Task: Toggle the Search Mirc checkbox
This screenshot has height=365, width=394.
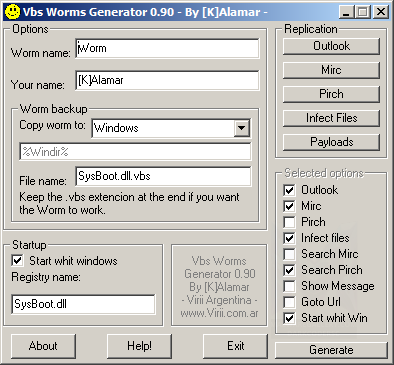Action: (289, 254)
